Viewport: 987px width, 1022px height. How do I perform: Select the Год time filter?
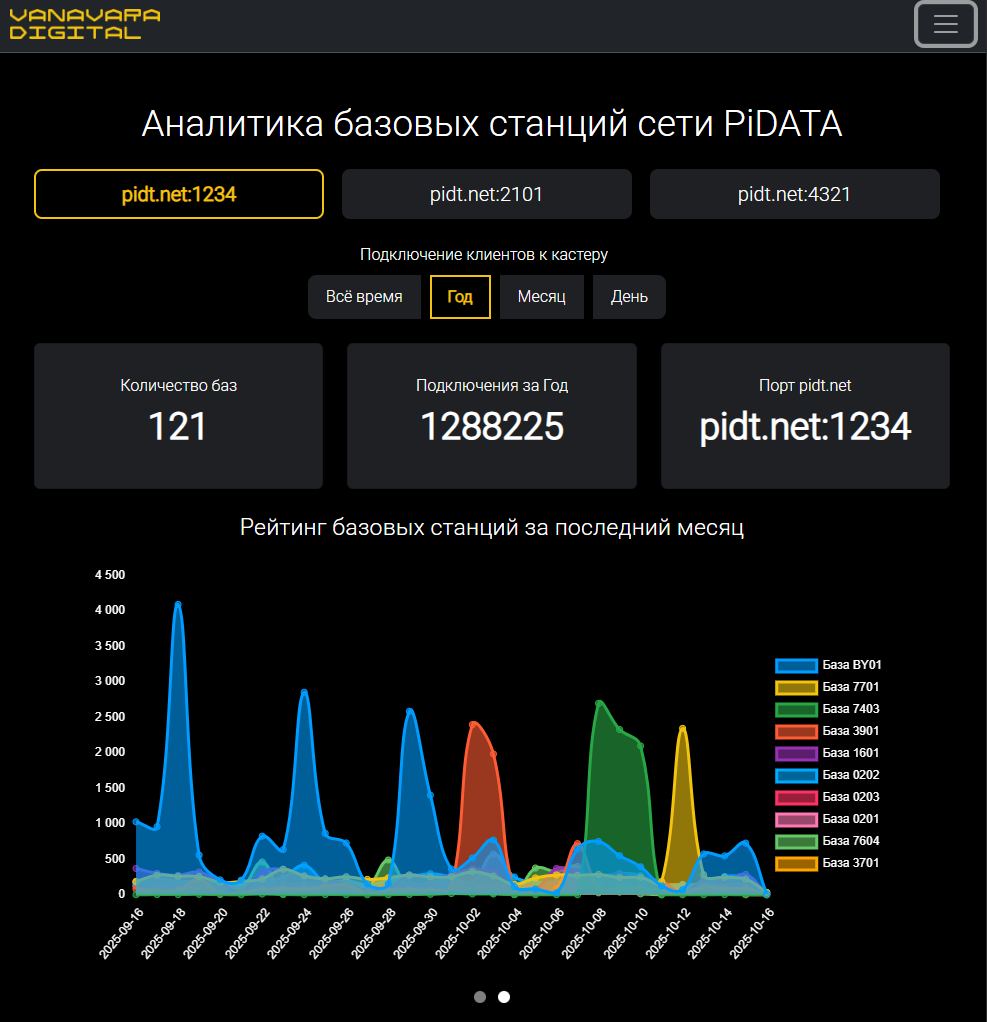pyautogui.click(x=460, y=296)
